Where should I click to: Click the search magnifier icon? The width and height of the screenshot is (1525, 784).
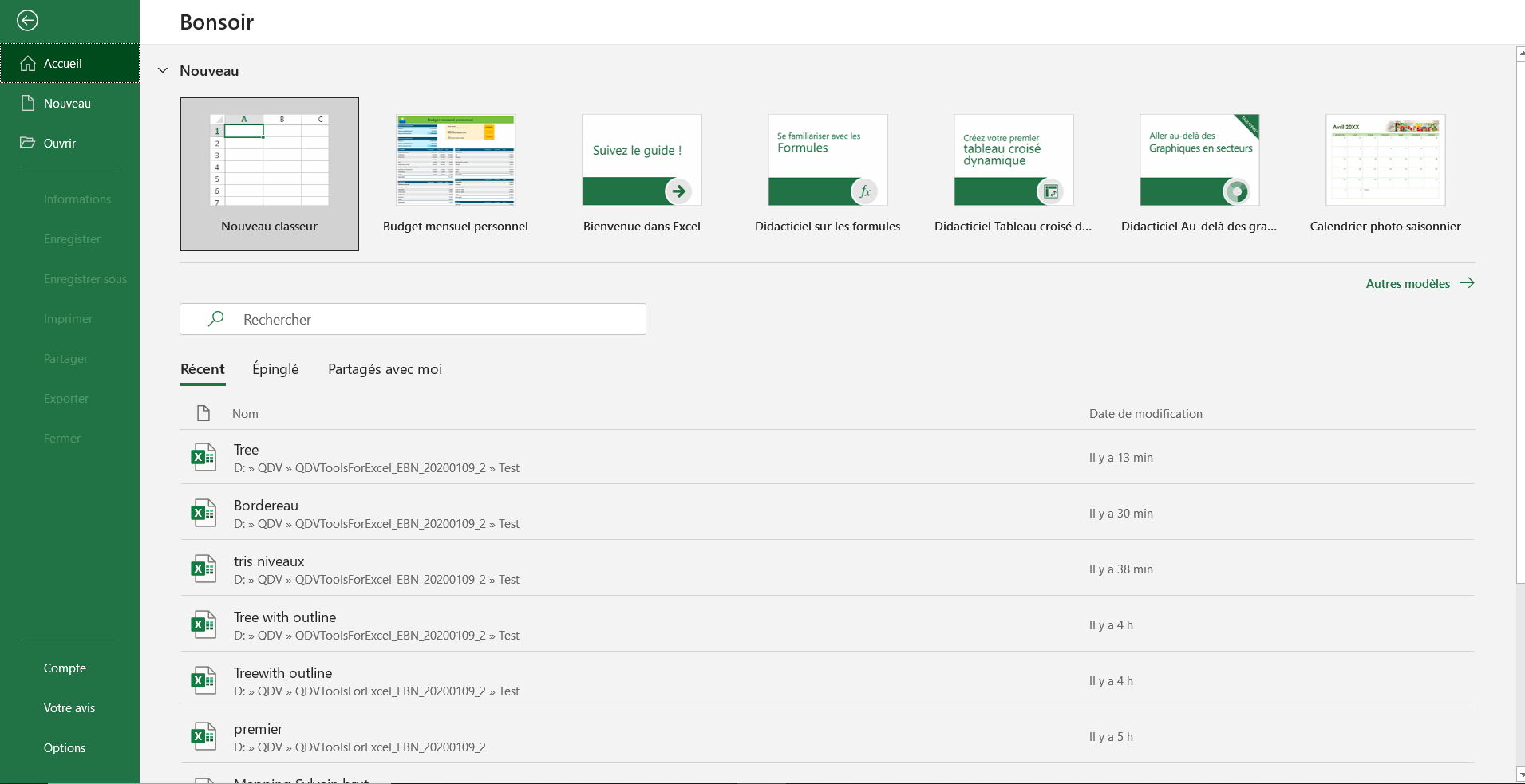(x=215, y=319)
